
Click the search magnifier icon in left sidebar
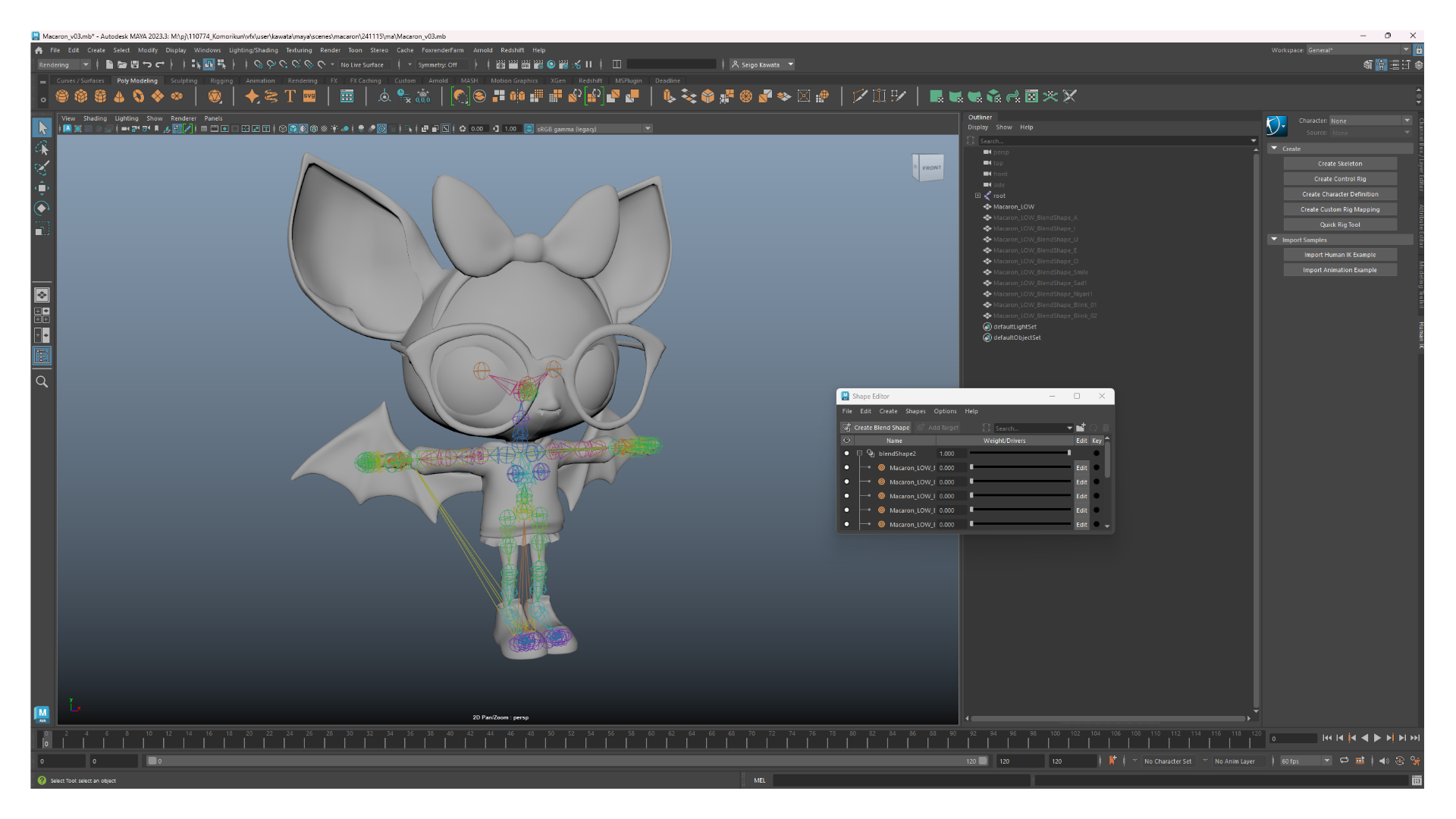[42, 381]
